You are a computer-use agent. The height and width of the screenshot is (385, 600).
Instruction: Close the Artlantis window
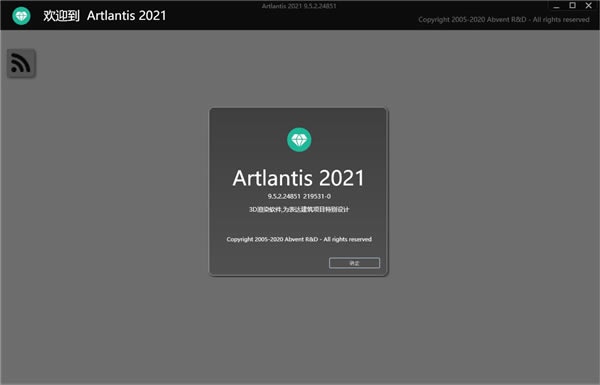pos(589,5)
